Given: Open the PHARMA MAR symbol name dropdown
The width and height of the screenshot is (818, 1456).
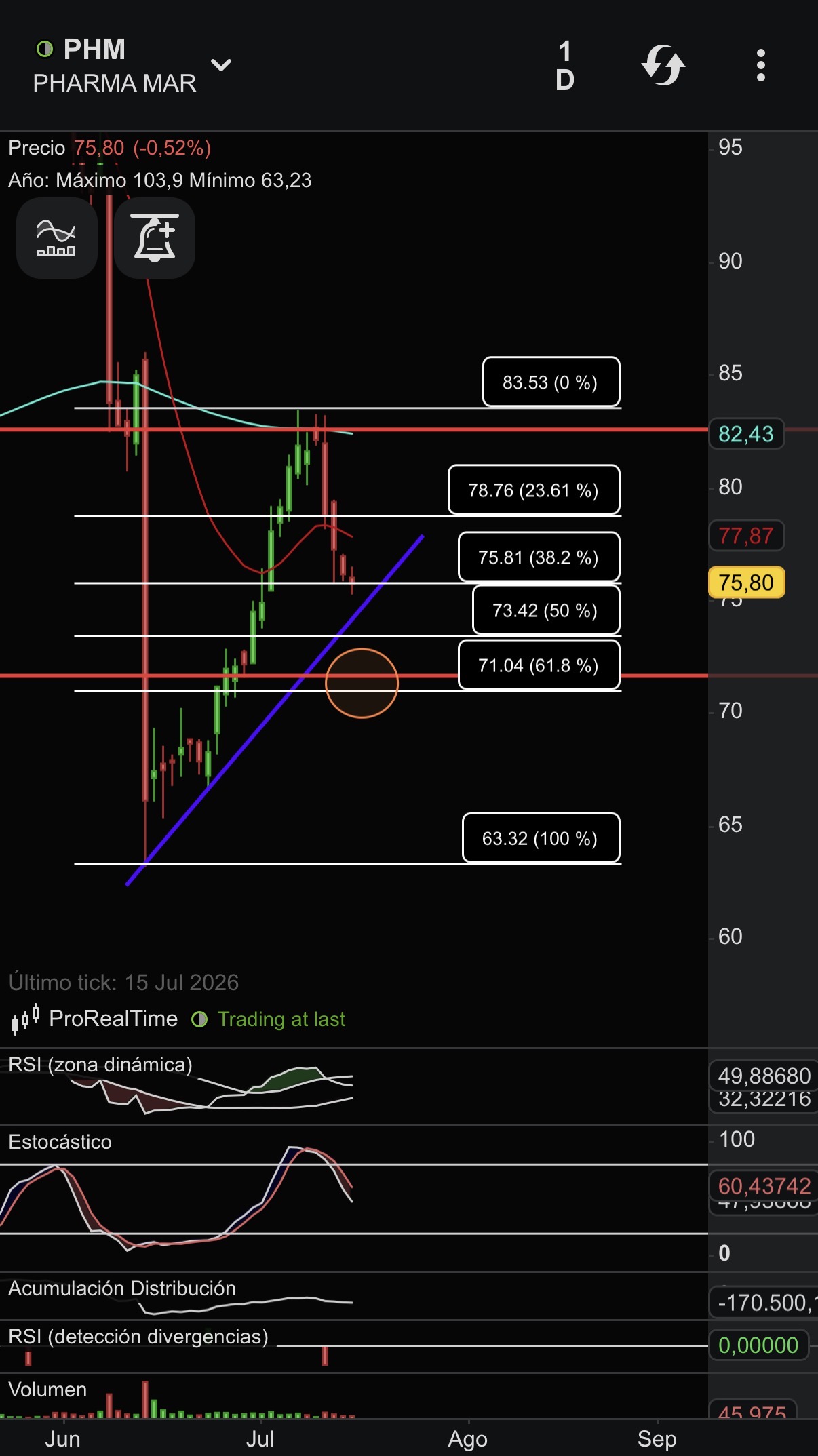Looking at the screenshot, I should pos(115,83).
